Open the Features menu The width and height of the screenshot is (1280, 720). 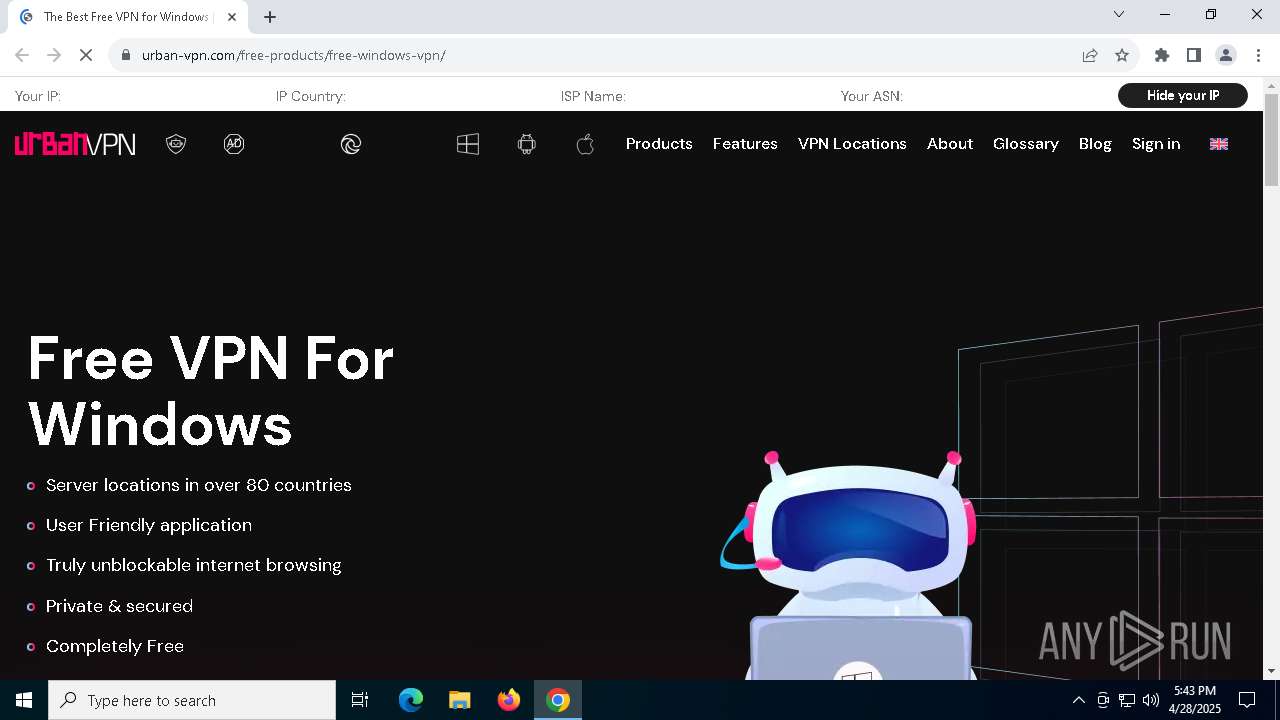pyautogui.click(x=745, y=144)
